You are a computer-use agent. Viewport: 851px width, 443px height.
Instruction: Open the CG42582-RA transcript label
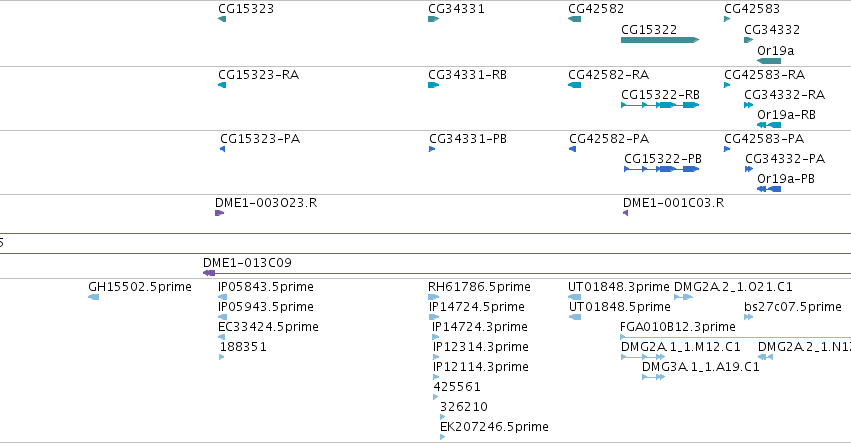(608, 74)
